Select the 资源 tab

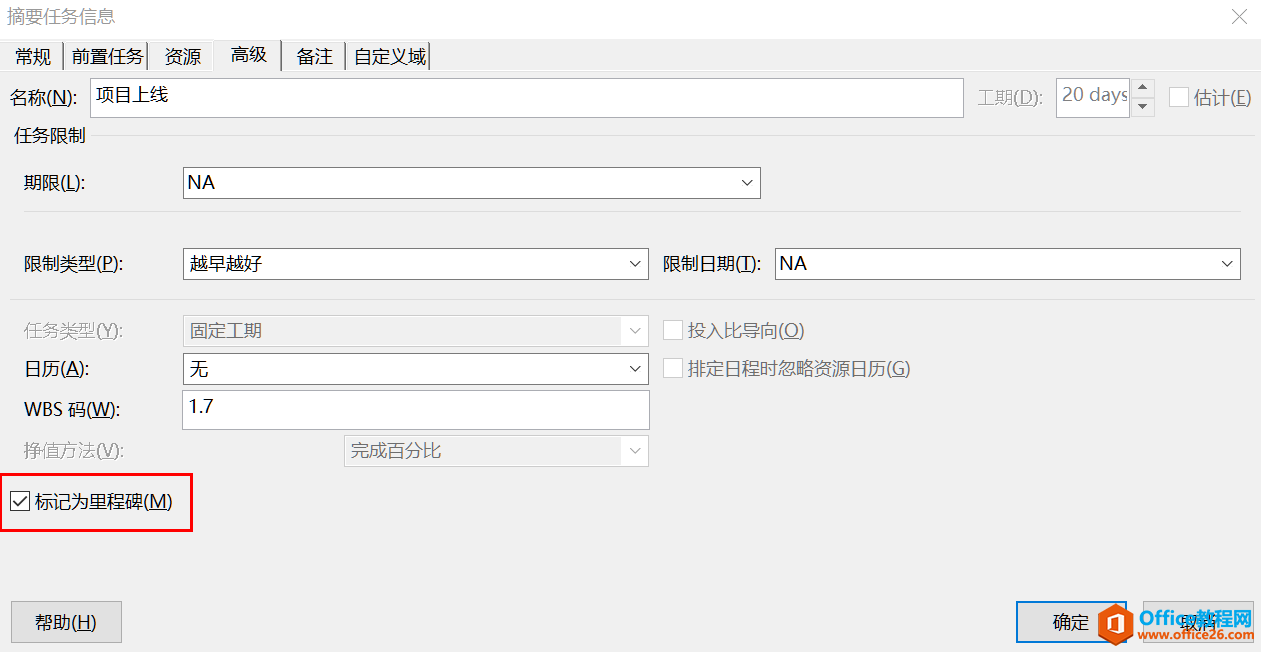(x=183, y=57)
